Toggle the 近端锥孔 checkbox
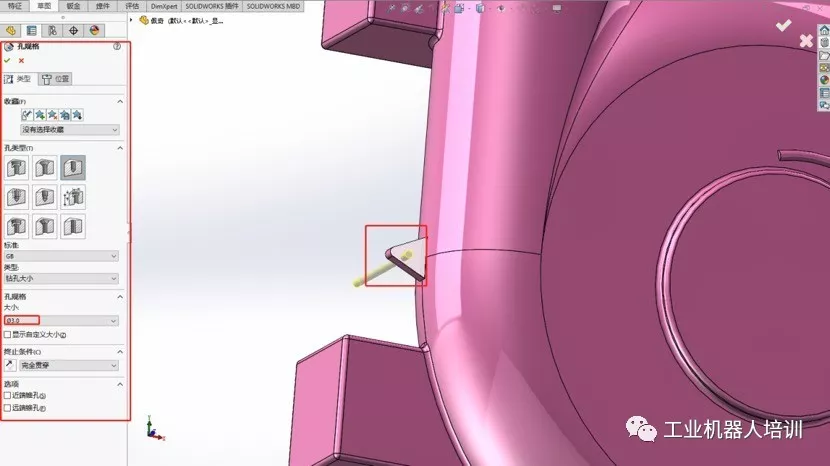 click(x=7, y=395)
